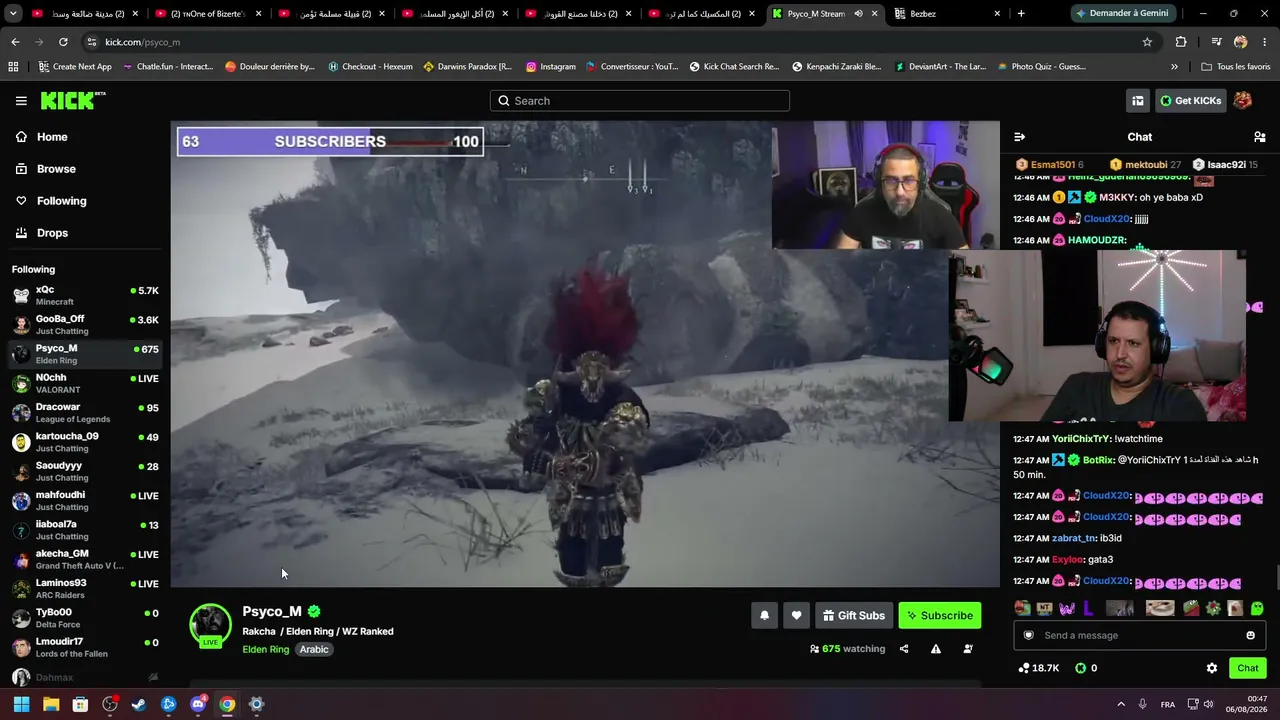
Task: Open kartoucha_09 channel in Following list
Action: click(x=85, y=441)
